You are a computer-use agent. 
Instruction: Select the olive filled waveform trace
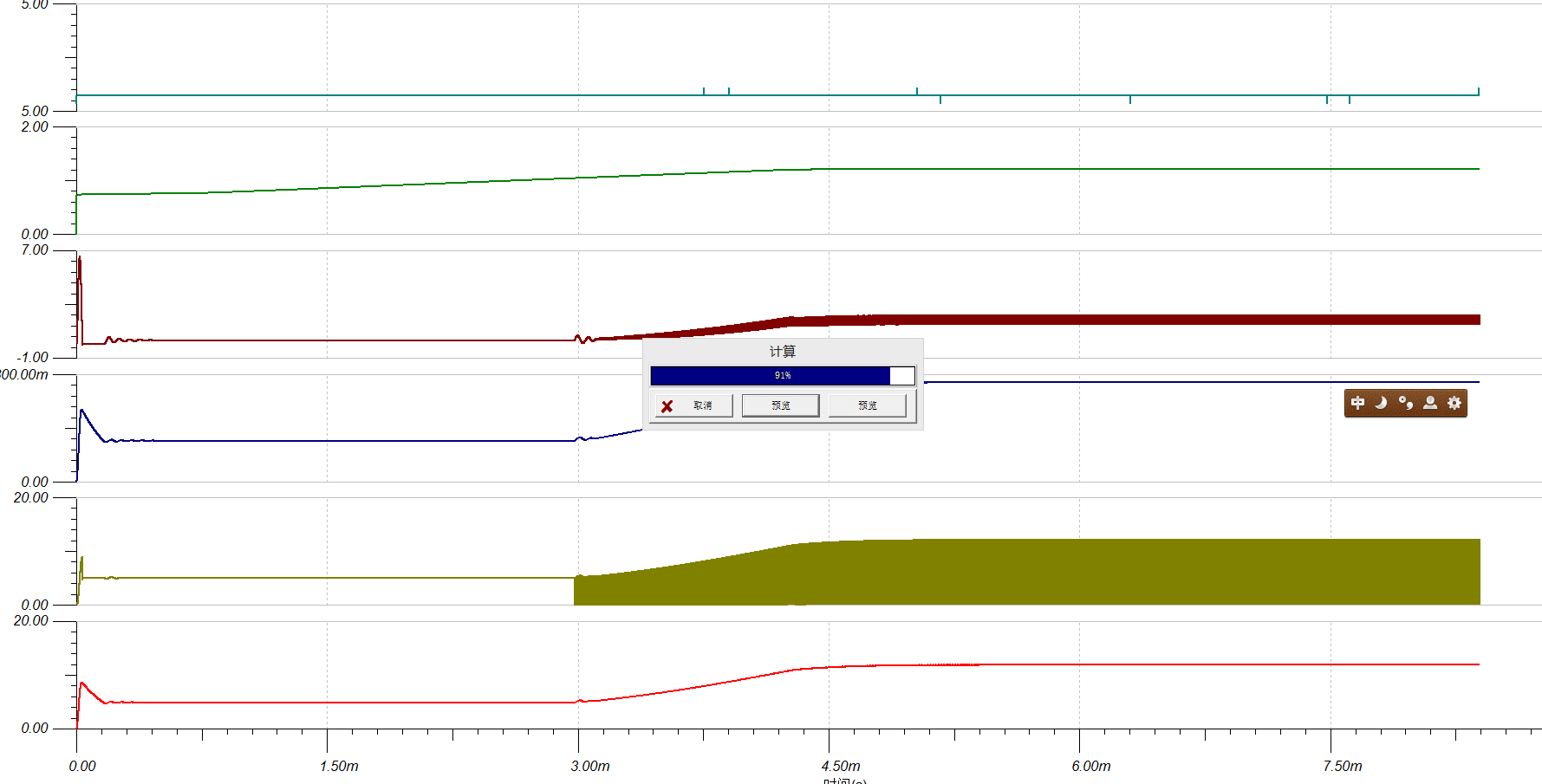click(1027, 572)
